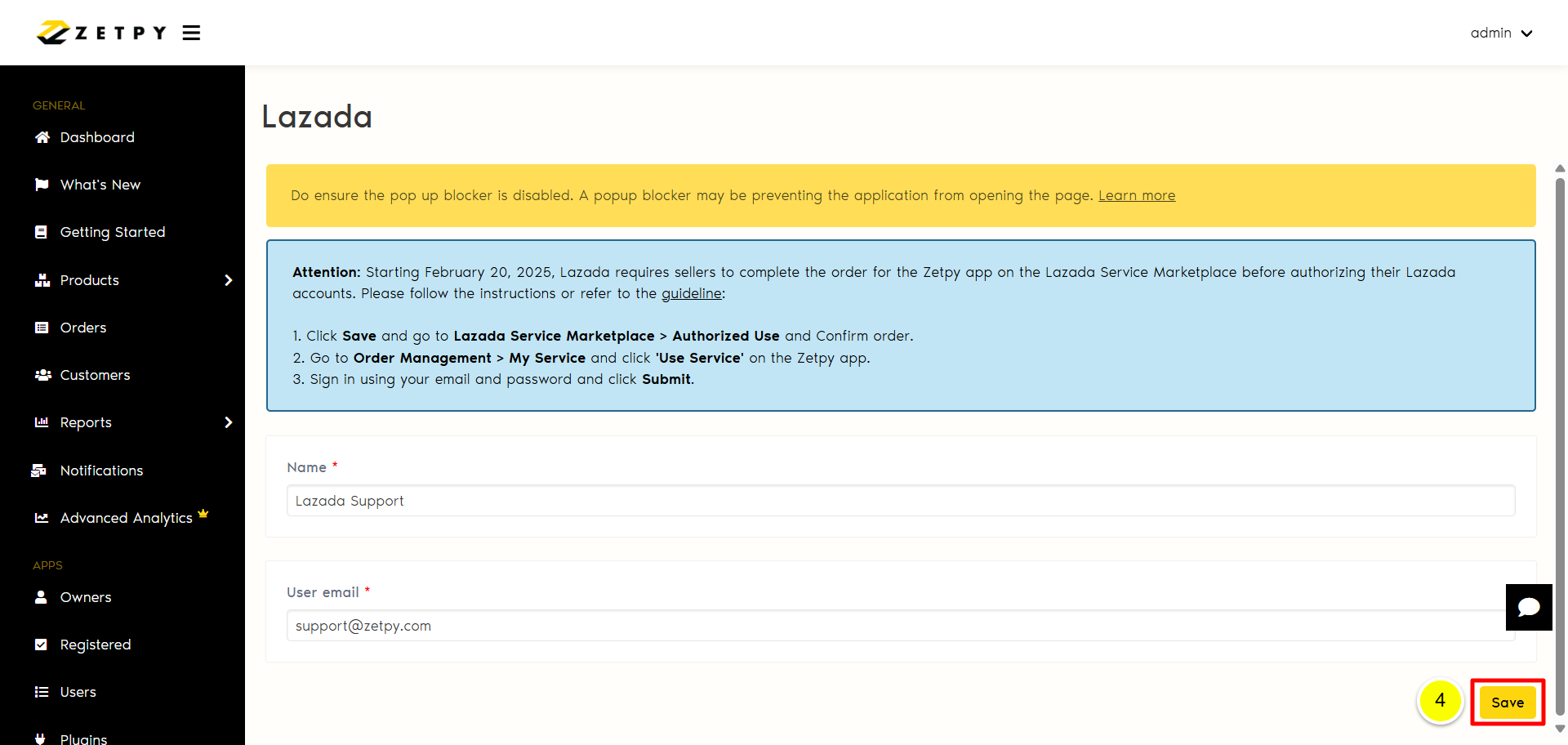
Task: Click the Orders list icon
Action: pos(42,328)
